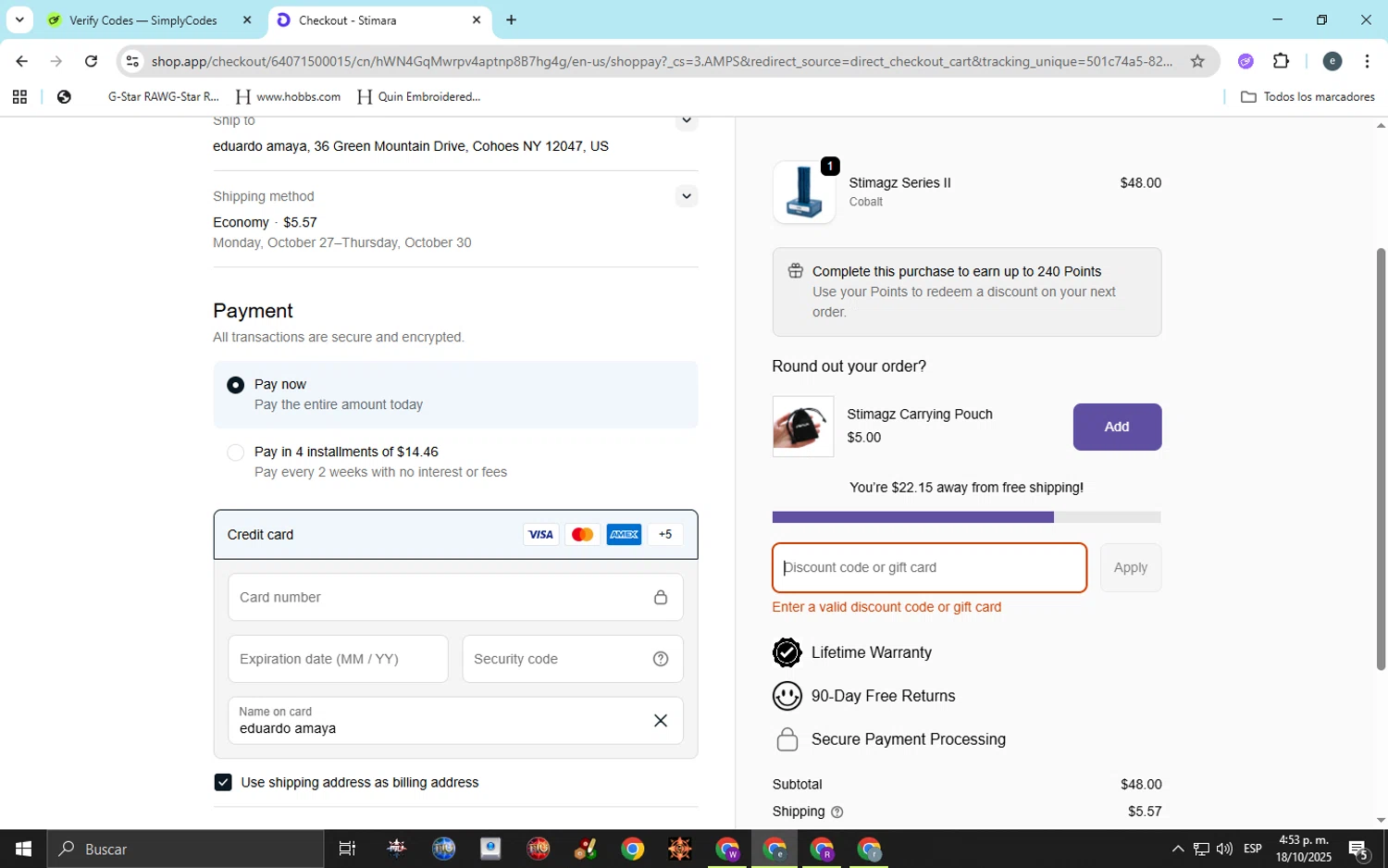Focus the Security code field
This screenshot has height=868, width=1388.
(573, 659)
